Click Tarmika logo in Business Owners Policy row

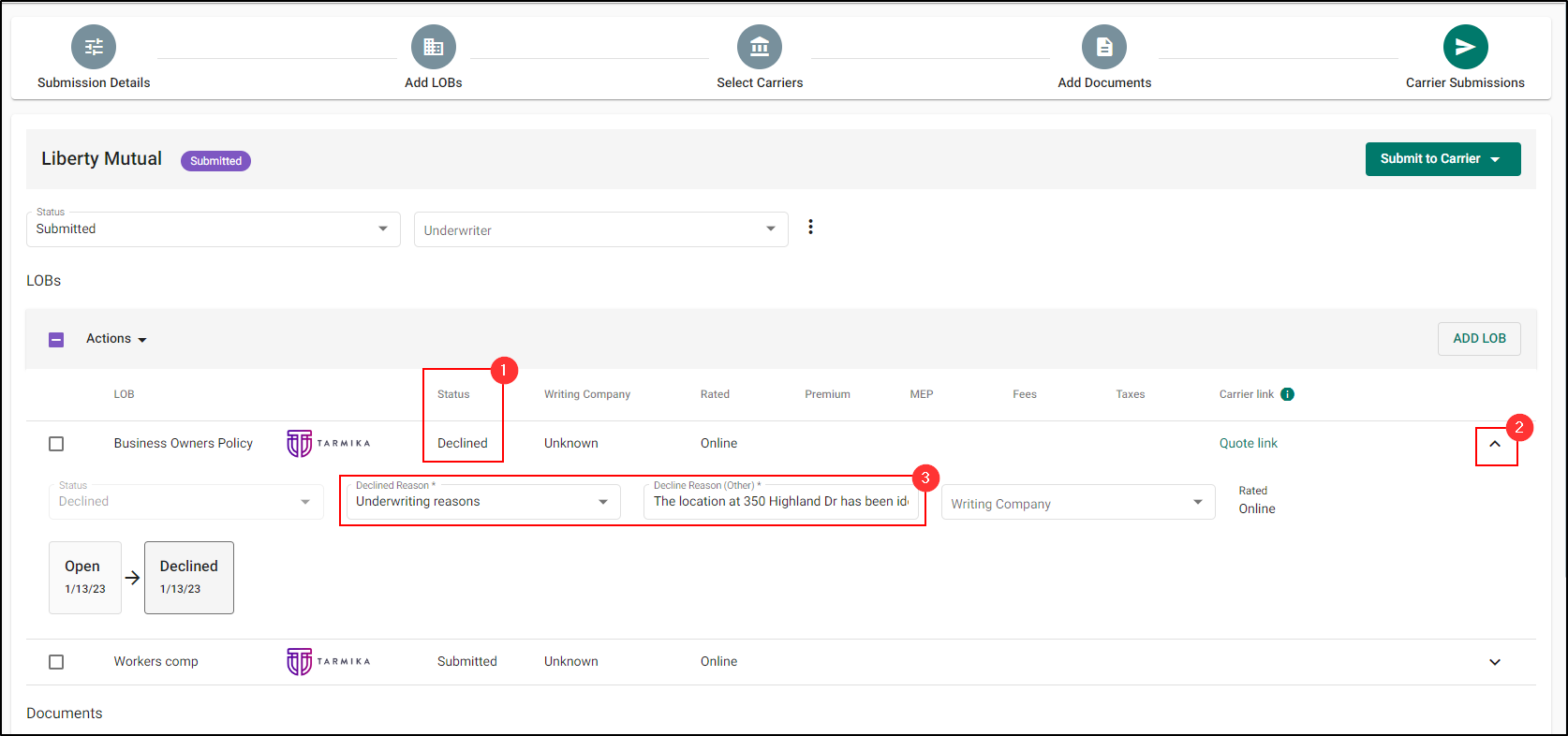328,444
